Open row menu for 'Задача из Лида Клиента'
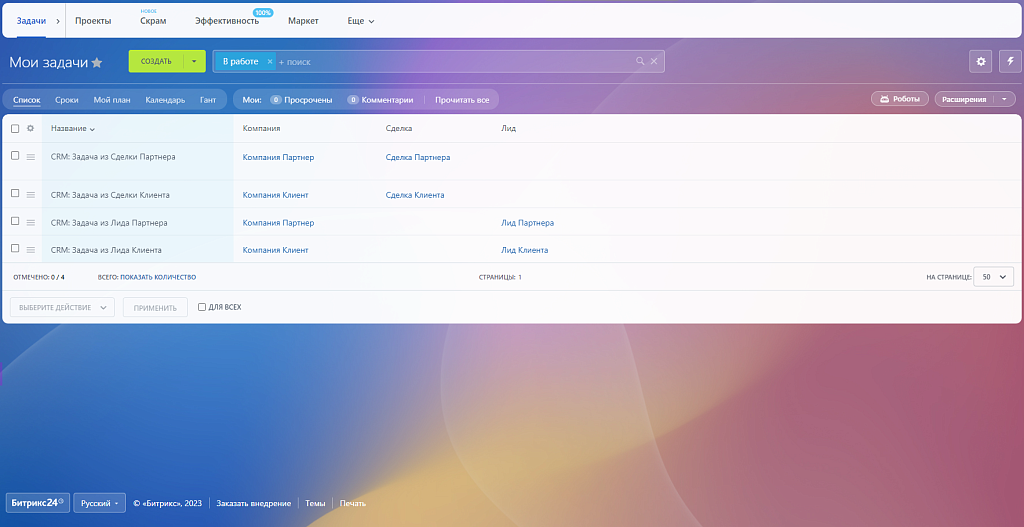Screen dimensions: 1024x527 tap(30, 250)
